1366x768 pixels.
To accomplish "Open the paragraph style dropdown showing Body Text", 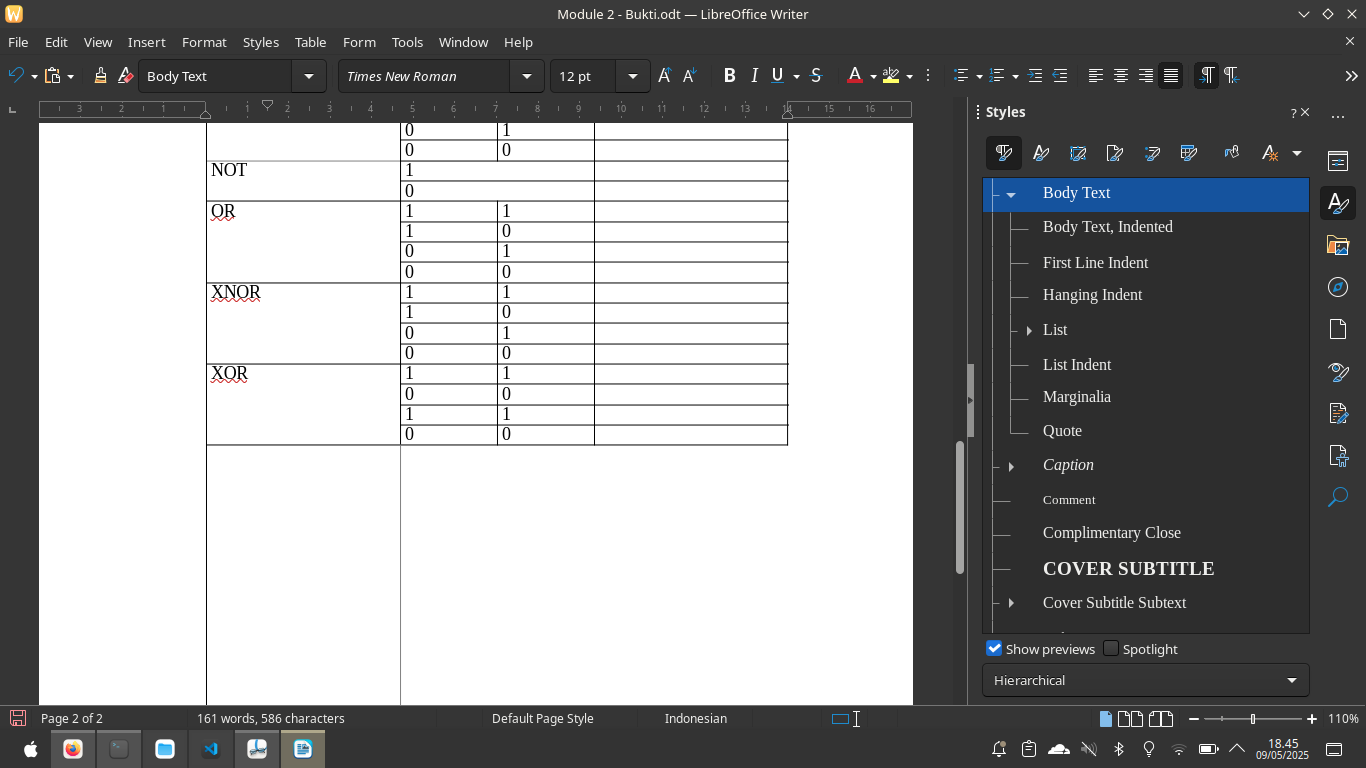I will tap(308, 75).
